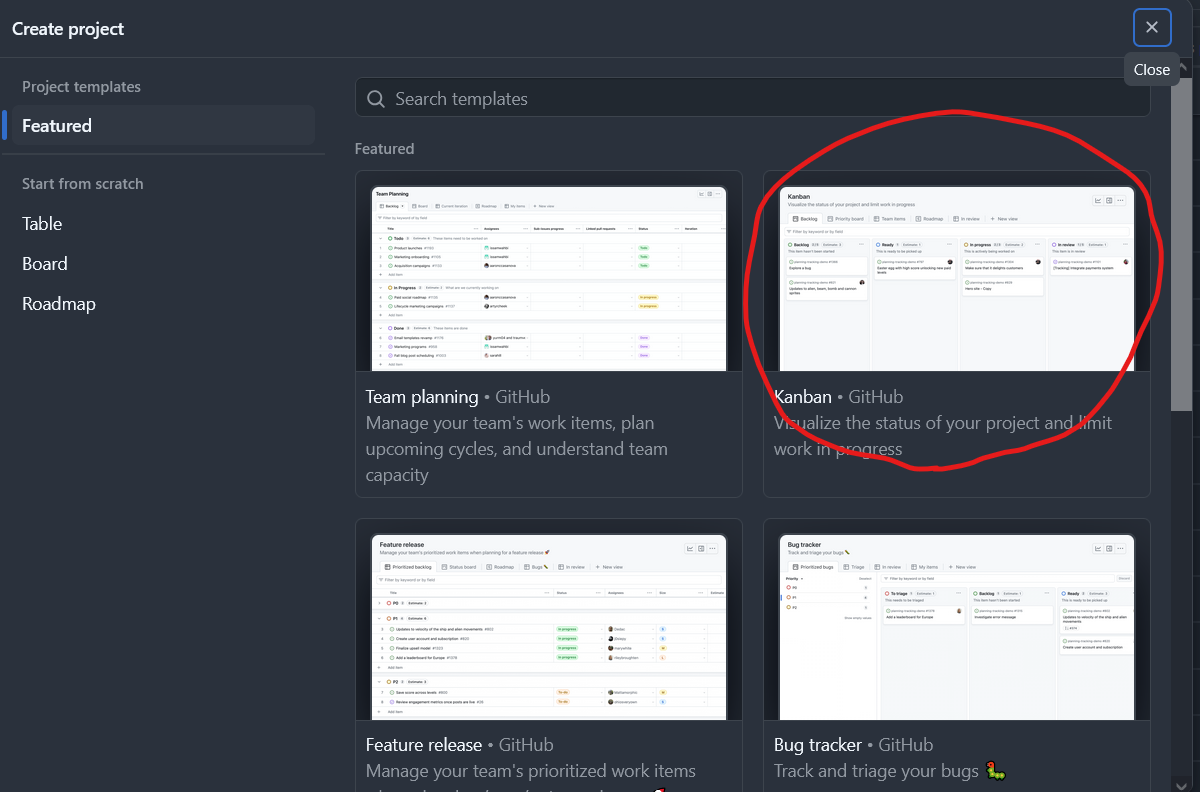Choose Table under Start from scratch

(42, 224)
